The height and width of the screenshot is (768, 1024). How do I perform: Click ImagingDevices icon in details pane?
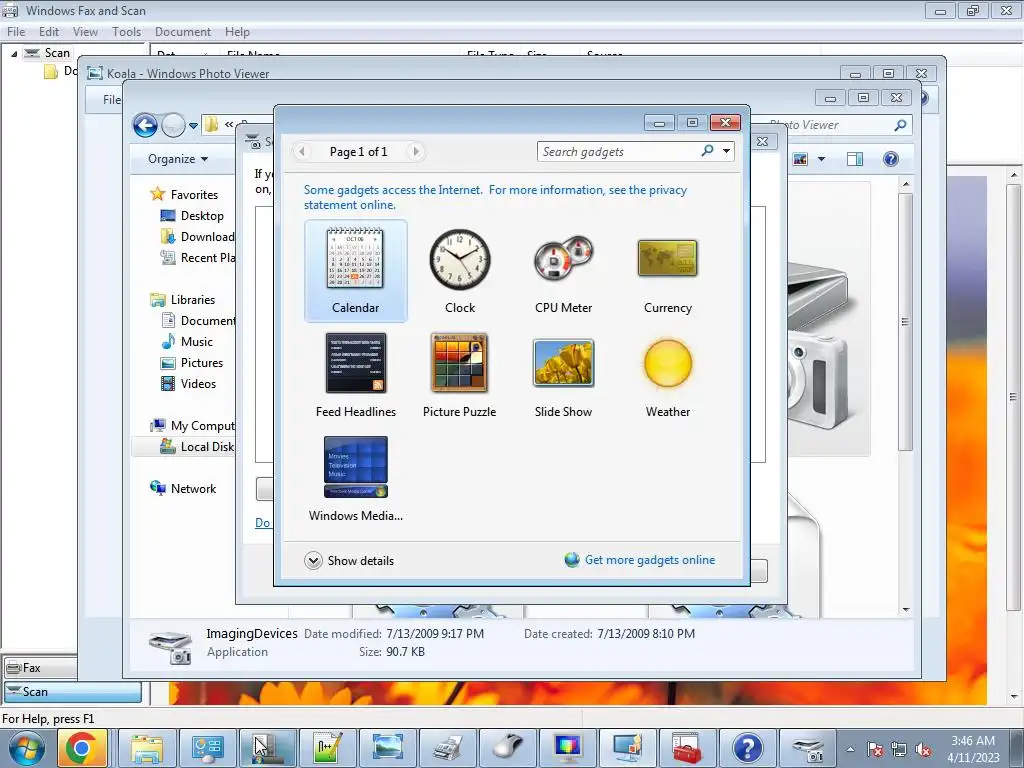tap(170, 647)
